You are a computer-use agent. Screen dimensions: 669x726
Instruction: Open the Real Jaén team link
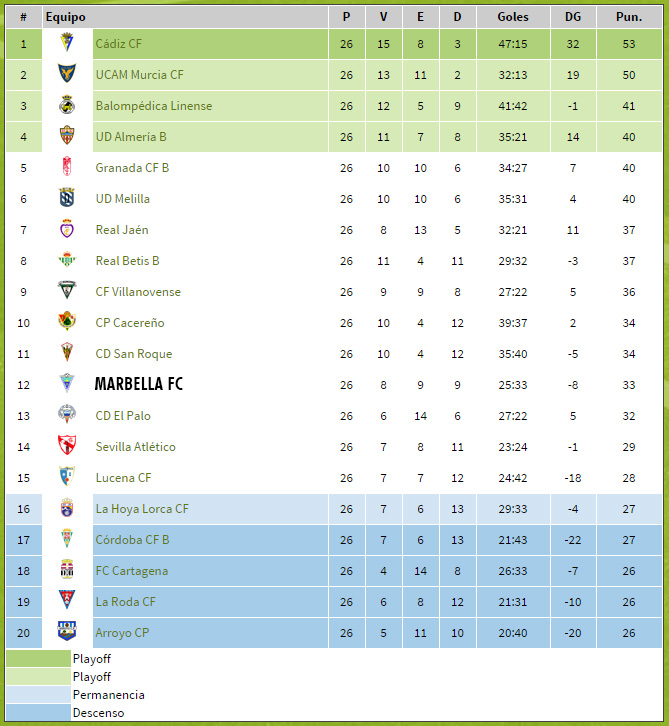point(122,230)
